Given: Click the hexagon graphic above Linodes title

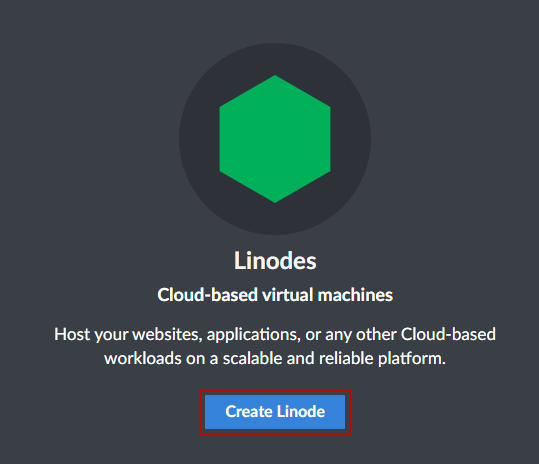Looking at the screenshot, I should pyautogui.click(x=275, y=139).
